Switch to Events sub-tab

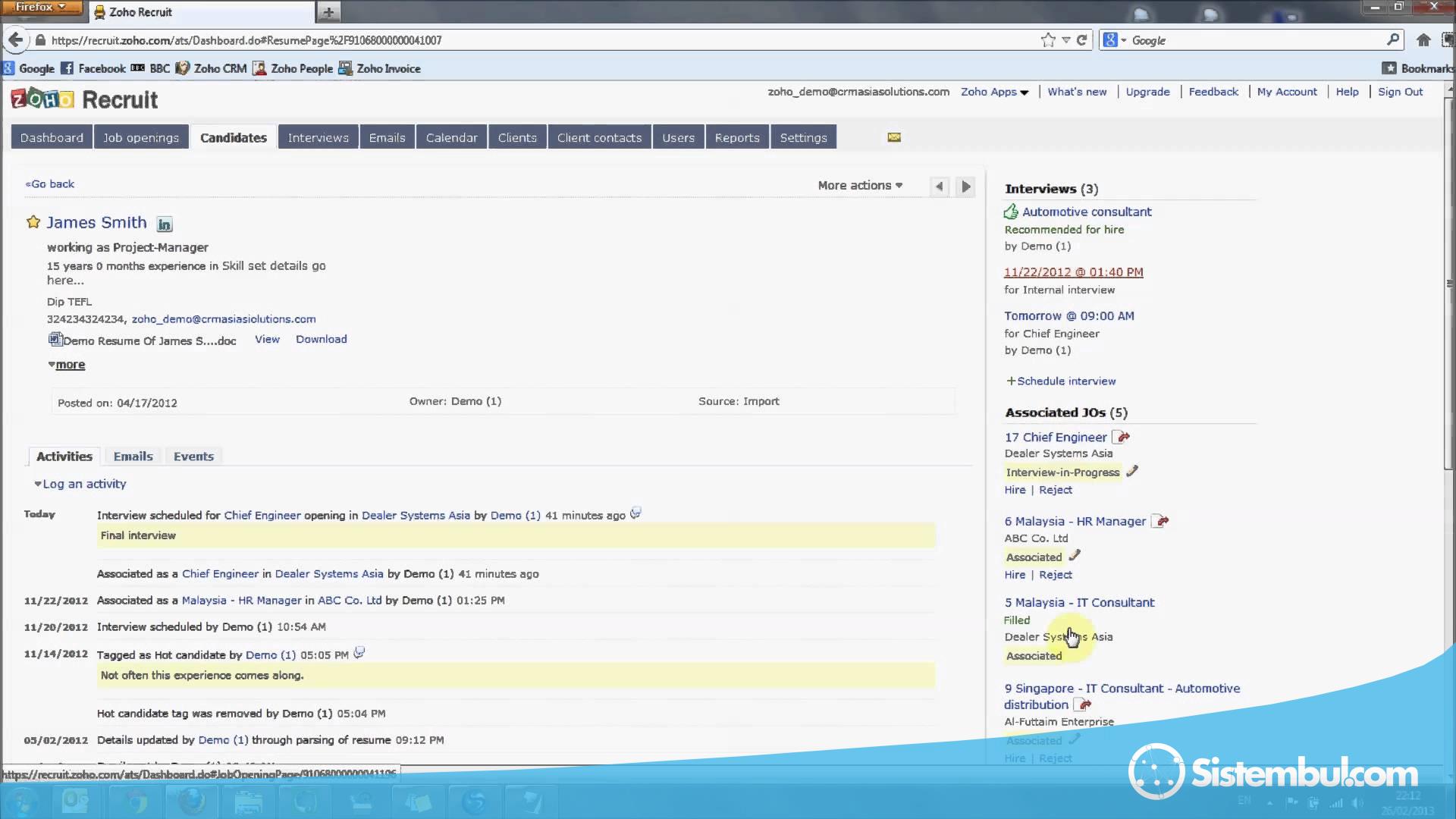(193, 457)
